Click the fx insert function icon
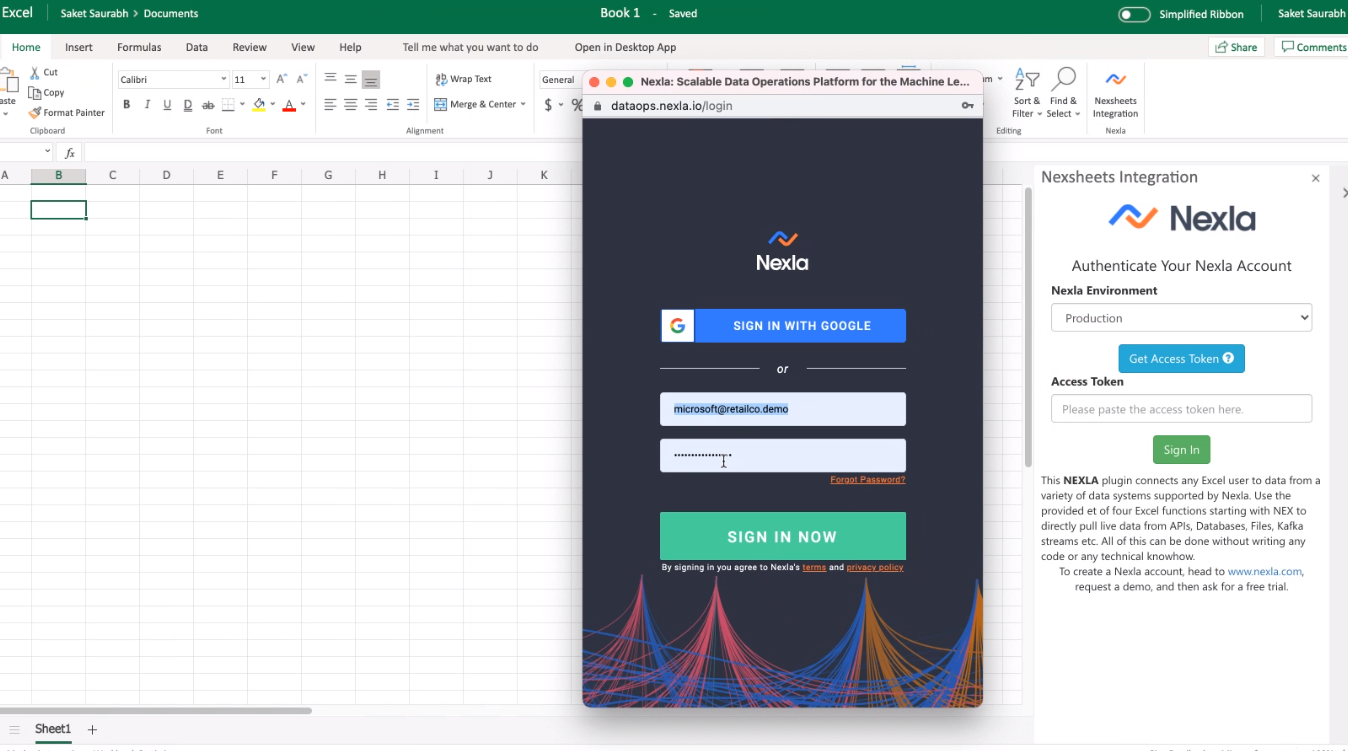Image resolution: width=1348 pixels, height=751 pixels. click(x=70, y=153)
